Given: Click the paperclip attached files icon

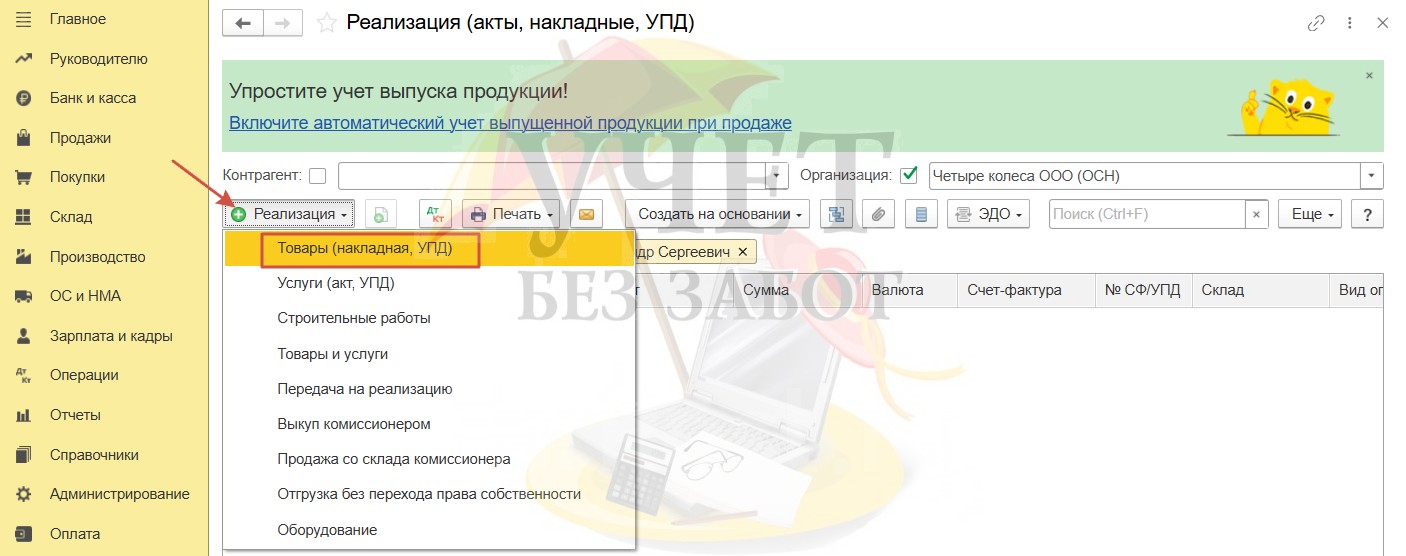Looking at the screenshot, I should [879, 214].
